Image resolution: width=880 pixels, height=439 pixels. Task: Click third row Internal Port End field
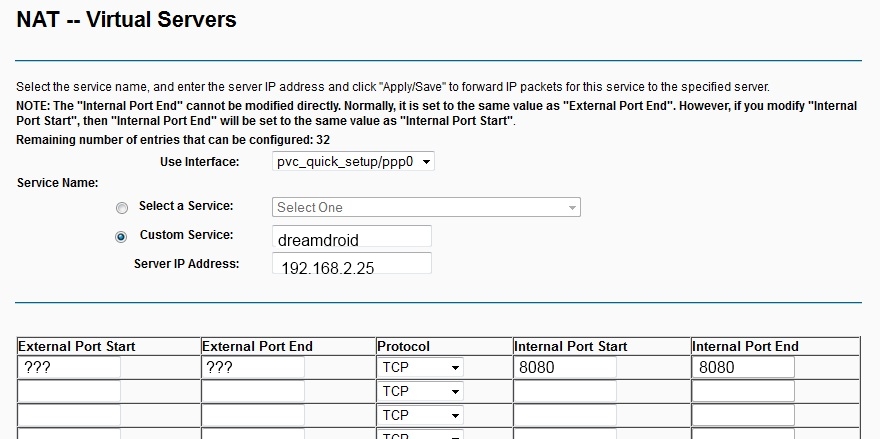click(744, 415)
